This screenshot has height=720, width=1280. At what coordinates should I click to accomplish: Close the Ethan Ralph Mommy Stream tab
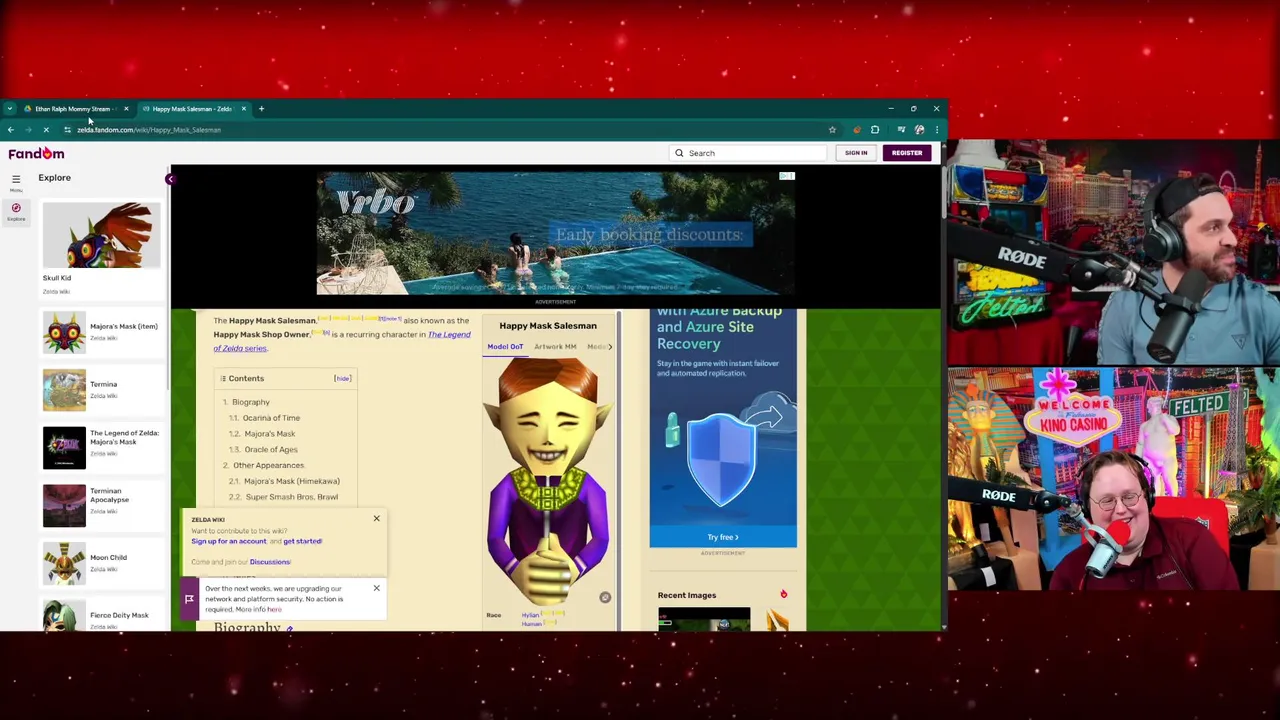point(126,109)
